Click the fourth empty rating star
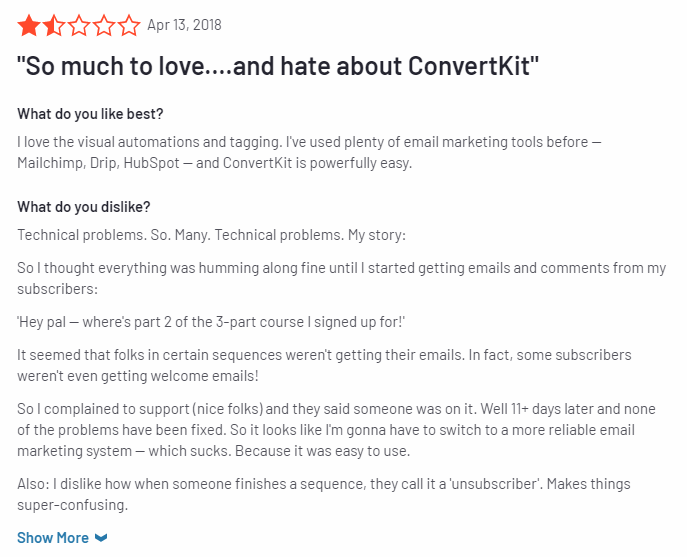 [x=104, y=25]
